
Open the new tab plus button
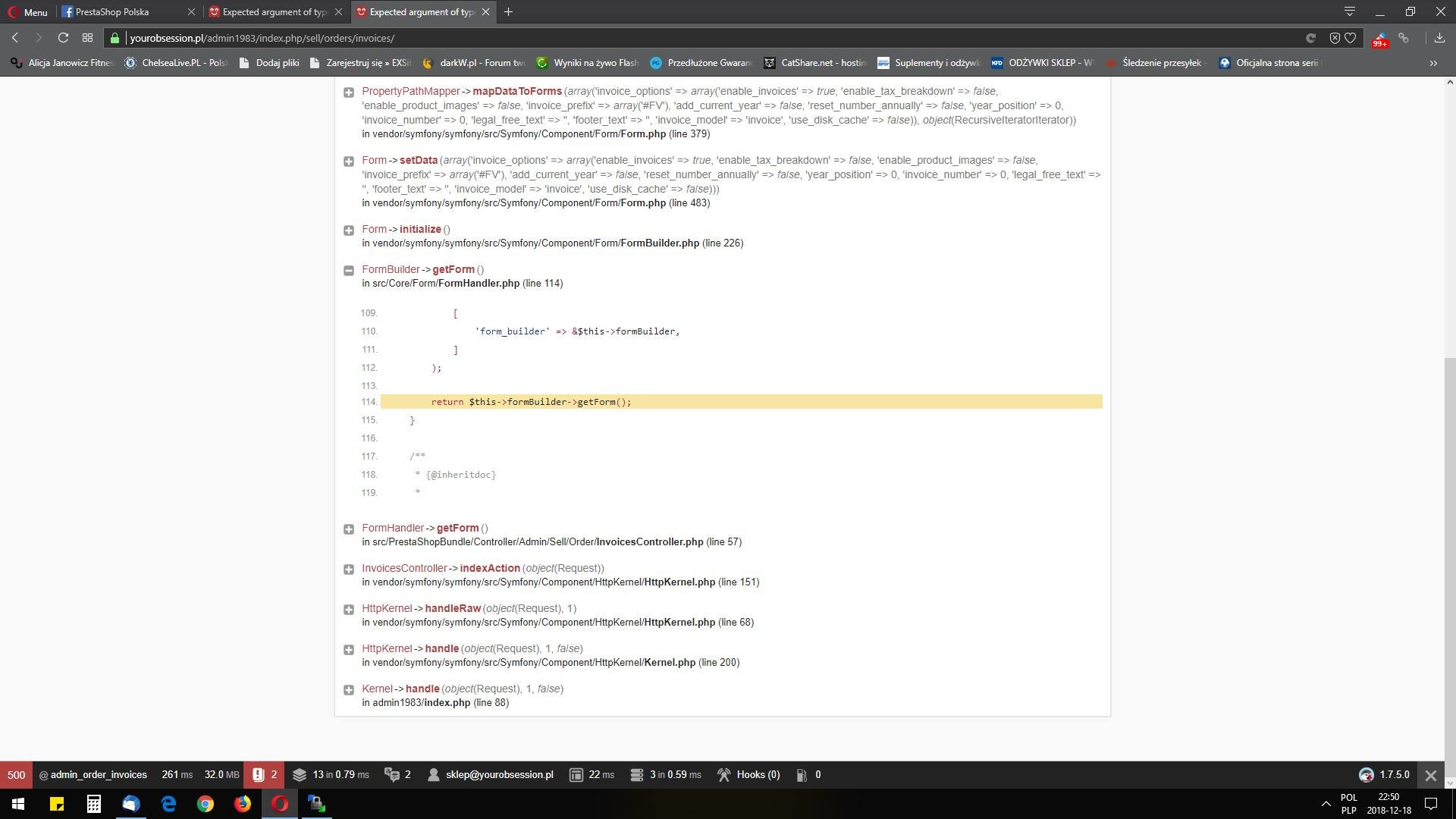click(x=508, y=12)
